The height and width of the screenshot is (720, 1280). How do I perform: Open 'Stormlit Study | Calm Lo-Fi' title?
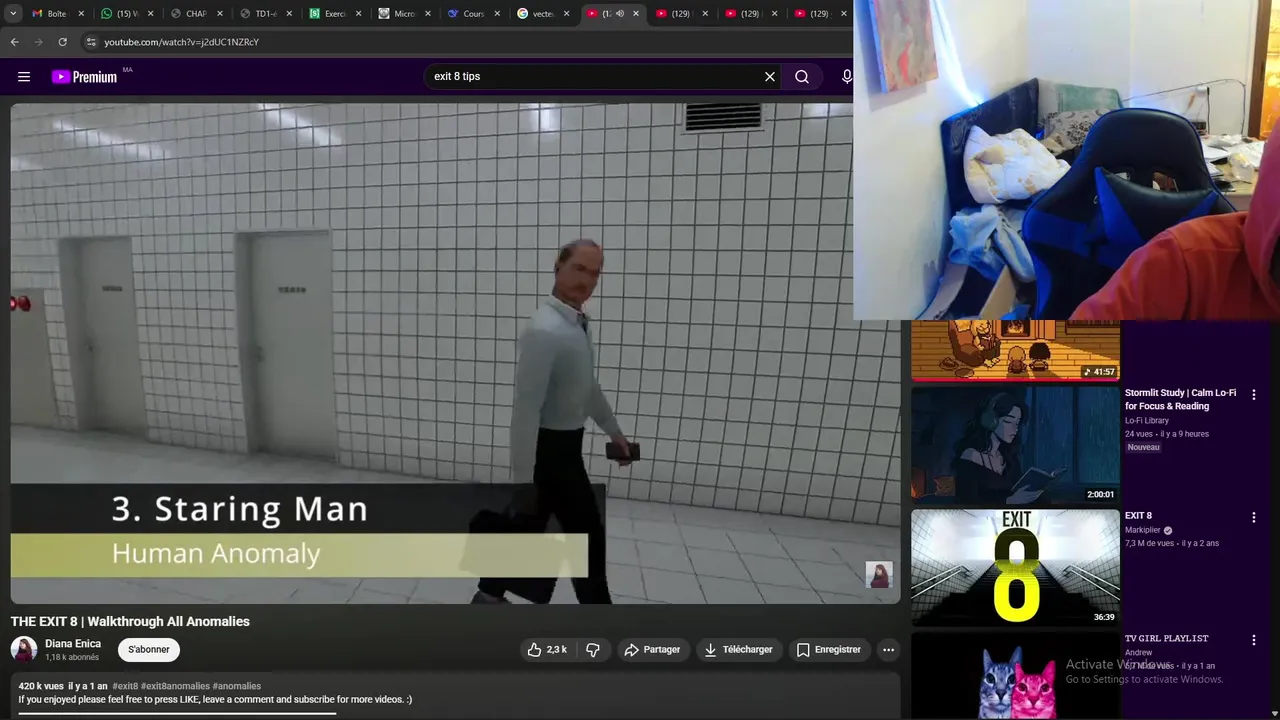click(1180, 399)
